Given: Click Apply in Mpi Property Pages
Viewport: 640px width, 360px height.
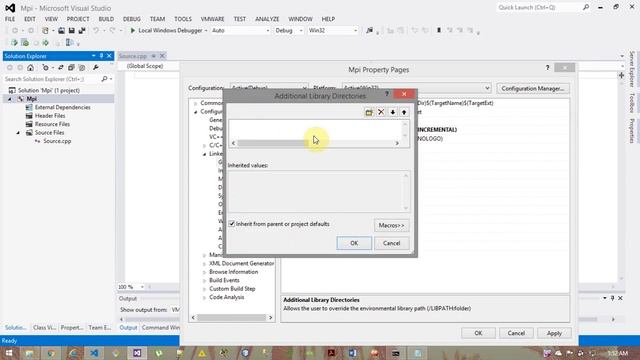Looking at the screenshot, I should tap(554, 333).
